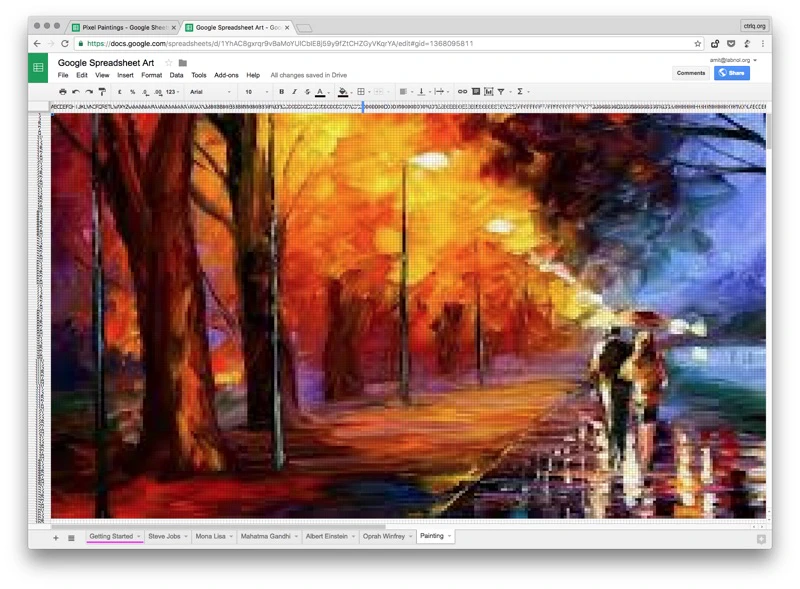This screenshot has width=800, height=589.
Task: Click the filter icon in the toolbar
Action: click(502, 91)
